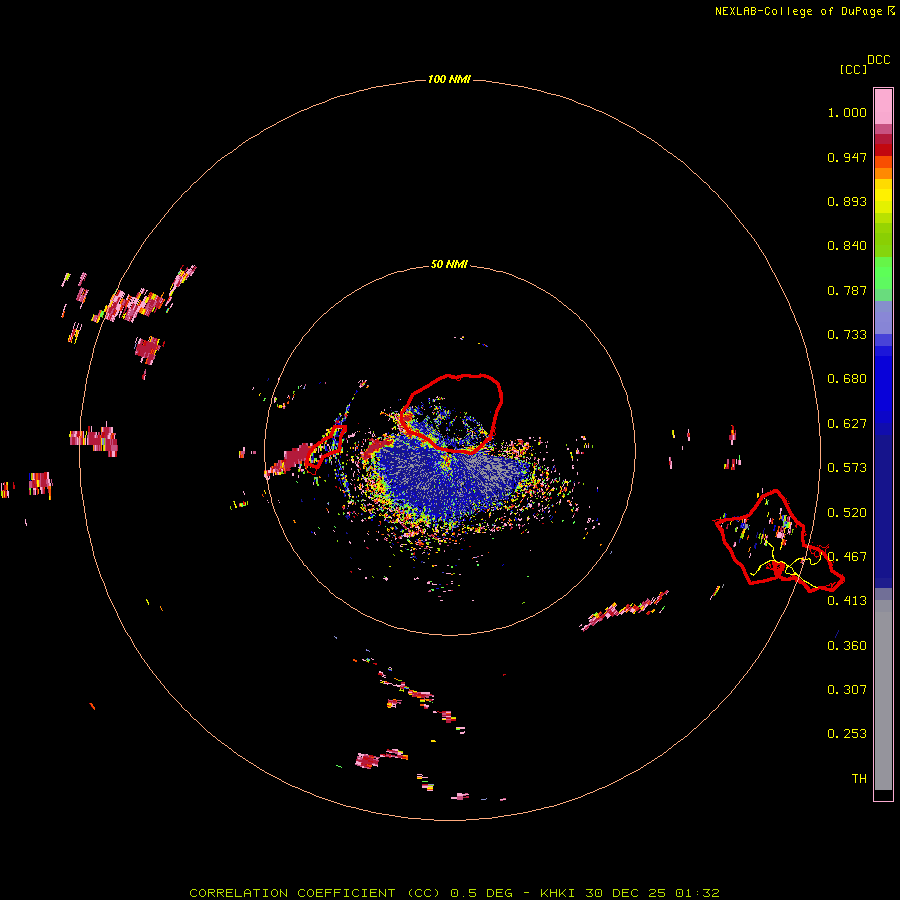Screen dimensions: 900x900
Task: Click the 0.840 scale value
Action: (x=847, y=246)
